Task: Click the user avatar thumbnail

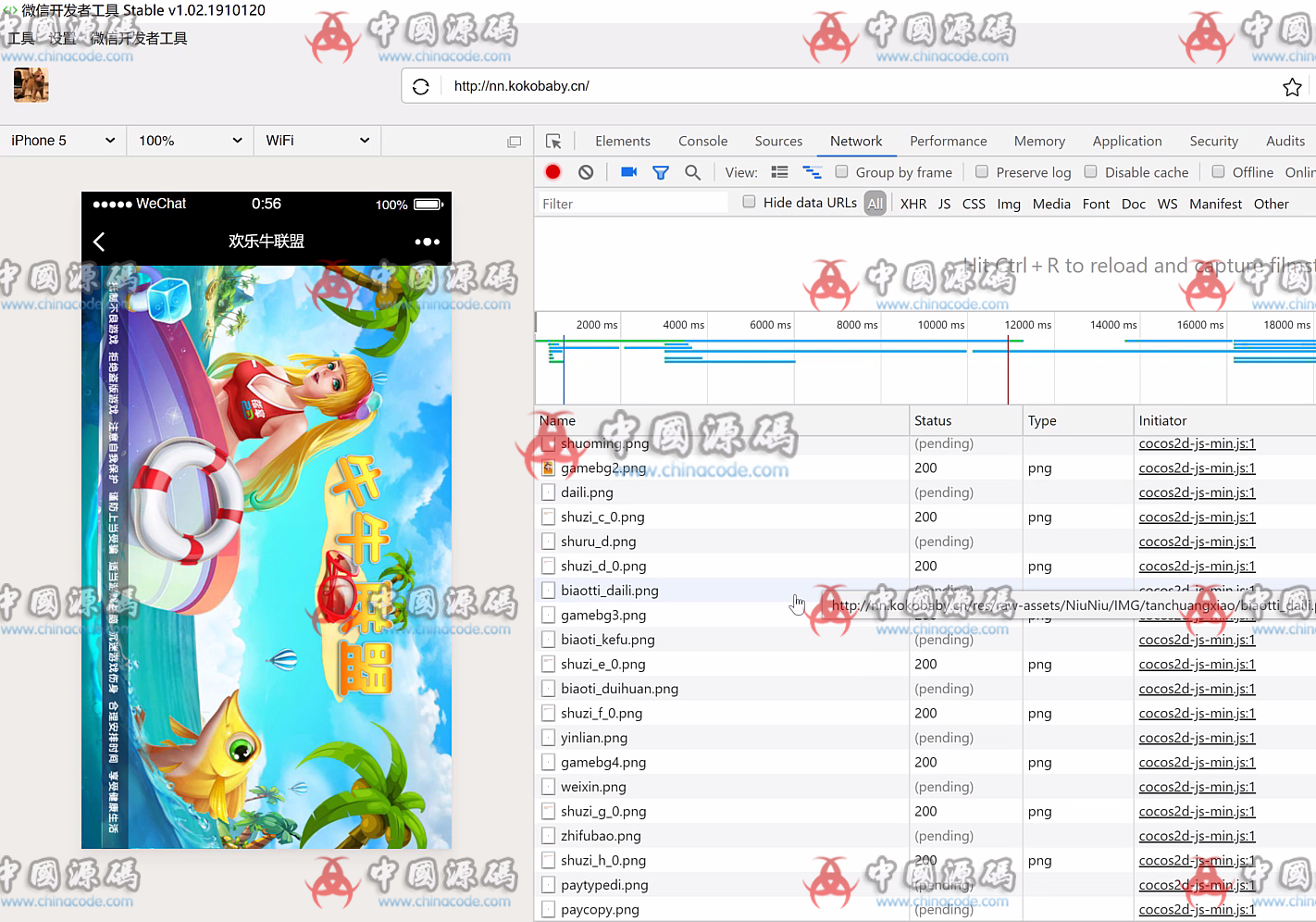Action: point(31,85)
